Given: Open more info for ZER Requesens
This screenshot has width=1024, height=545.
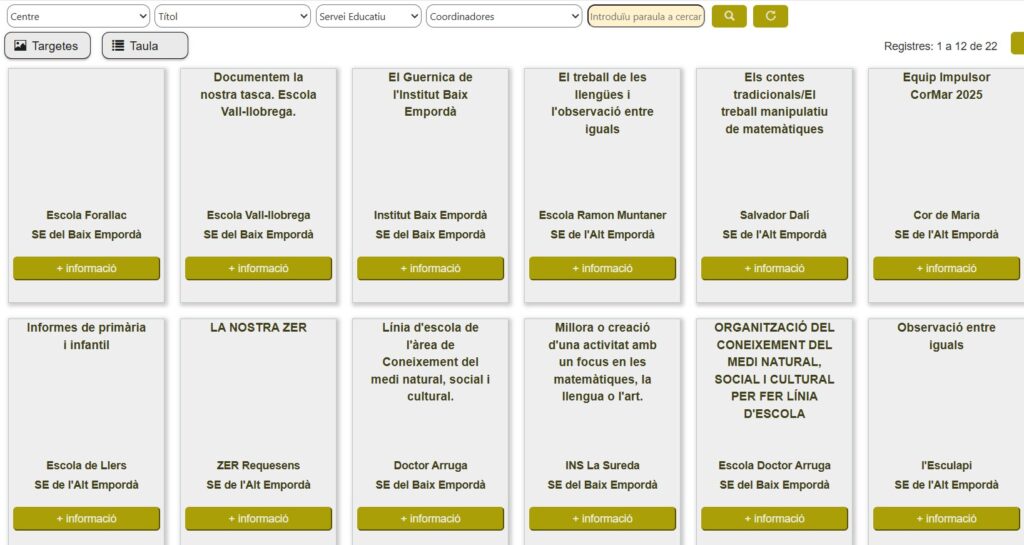Looking at the screenshot, I should click(258, 518).
